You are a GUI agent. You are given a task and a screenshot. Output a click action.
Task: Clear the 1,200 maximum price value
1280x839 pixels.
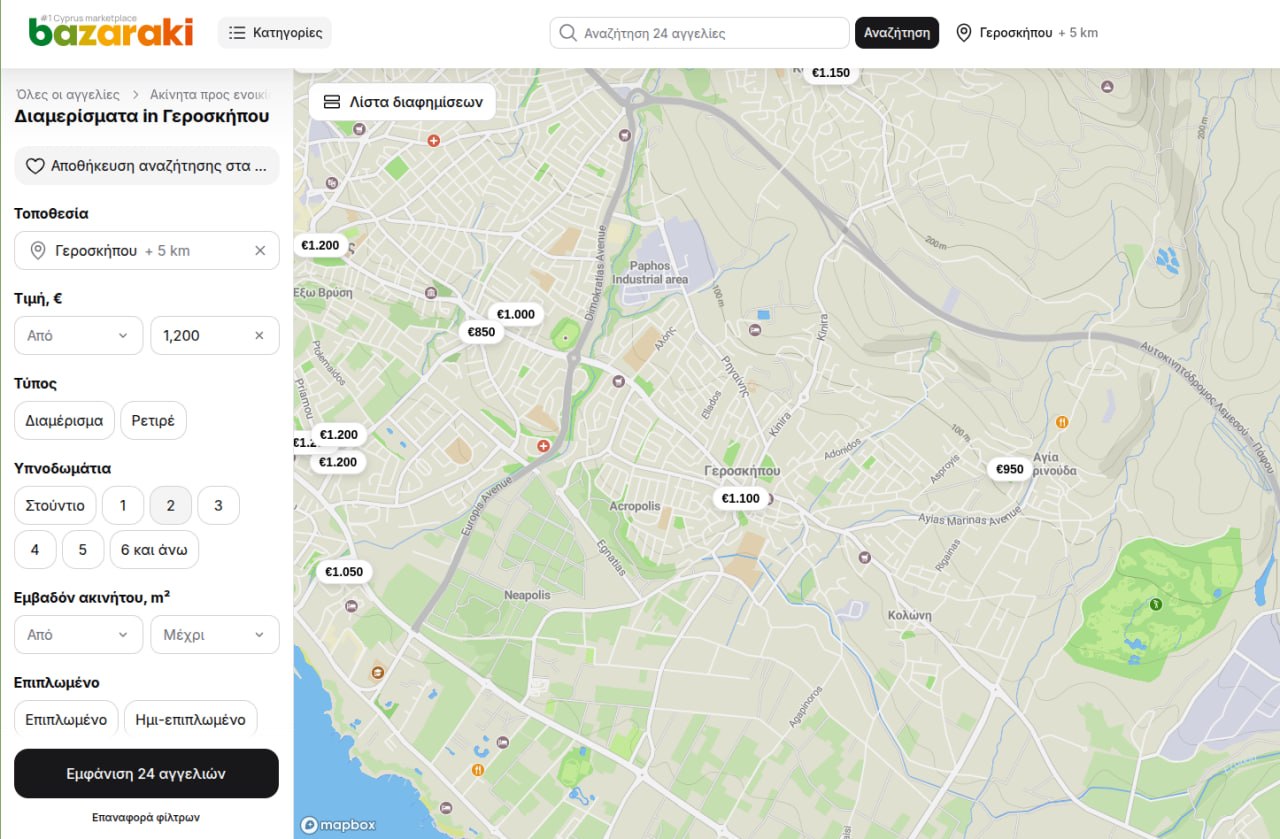point(259,336)
